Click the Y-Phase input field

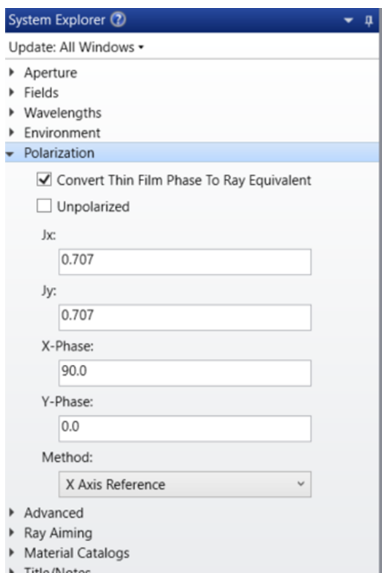pyautogui.click(x=185, y=428)
